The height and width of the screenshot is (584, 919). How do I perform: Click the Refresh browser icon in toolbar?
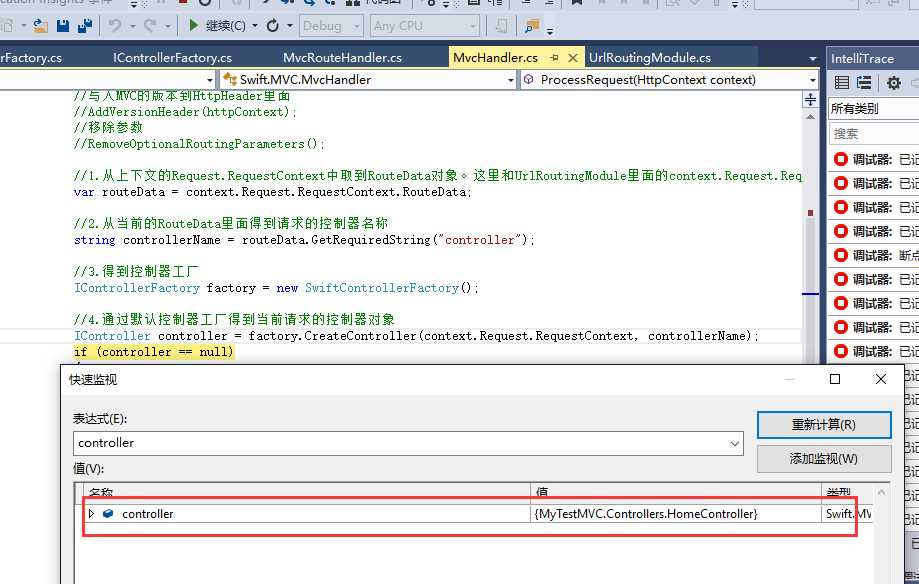273,26
